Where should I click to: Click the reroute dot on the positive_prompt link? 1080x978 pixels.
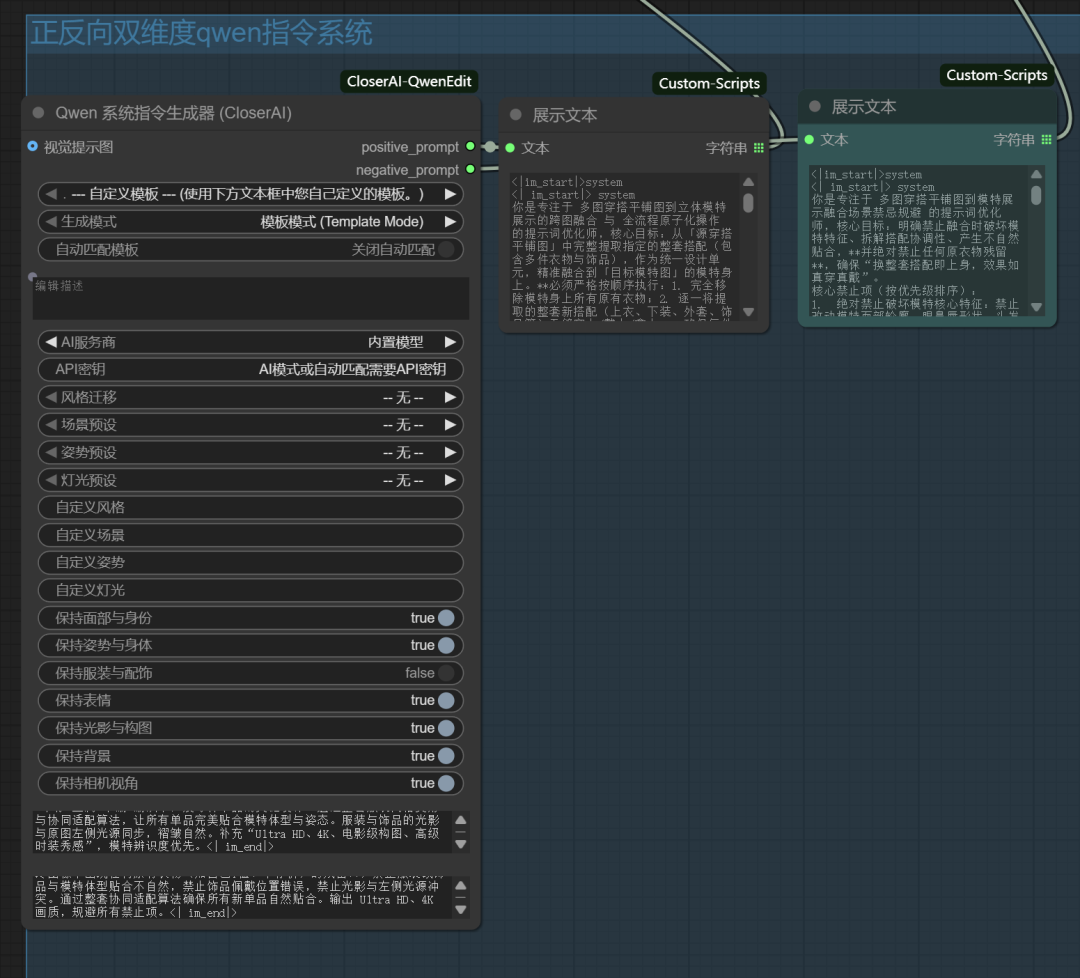click(x=490, y=147)
